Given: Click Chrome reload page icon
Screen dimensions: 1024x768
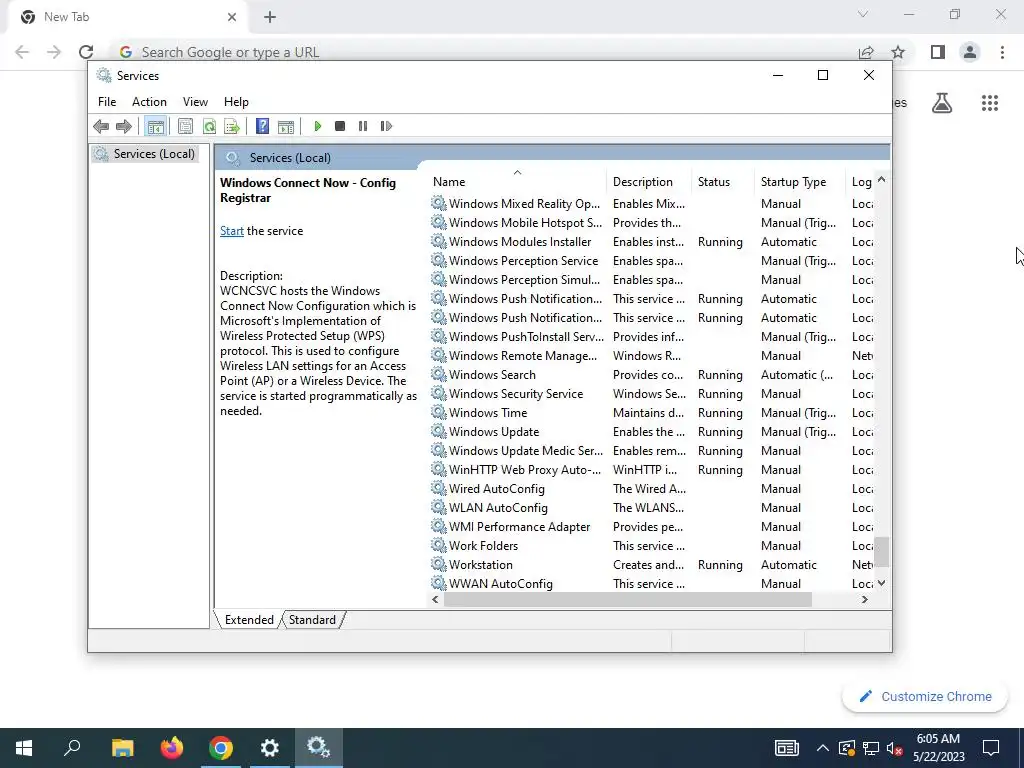Looking at the screenshot, I should pyautogui.click(x=86, y=52).
